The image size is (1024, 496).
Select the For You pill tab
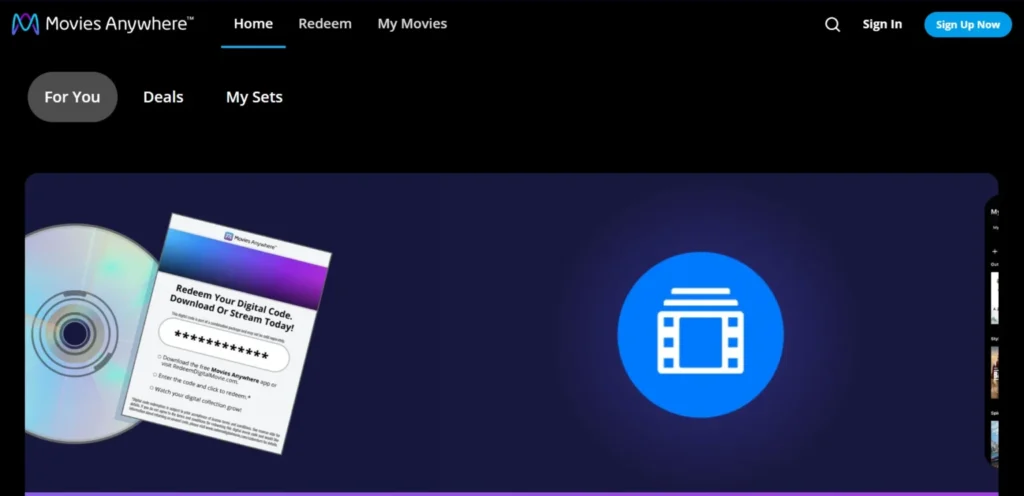72,97
